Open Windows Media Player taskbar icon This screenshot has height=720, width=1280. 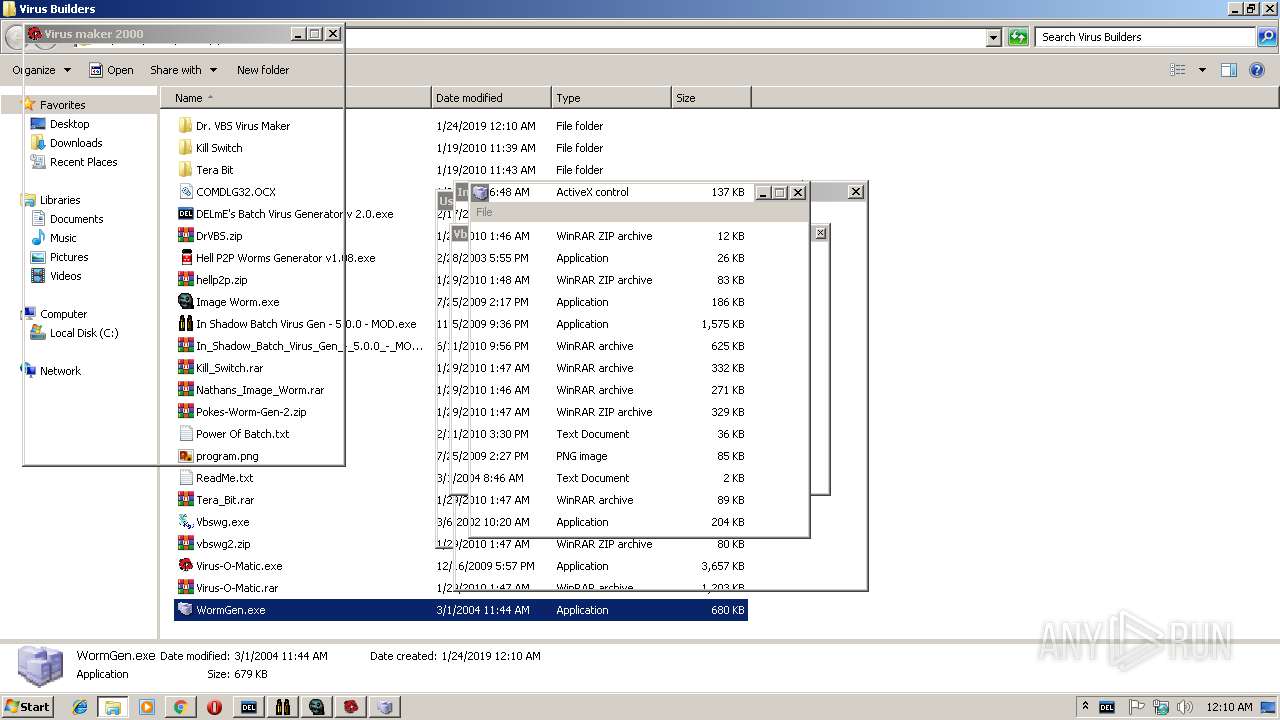click(x=147, y=707)
